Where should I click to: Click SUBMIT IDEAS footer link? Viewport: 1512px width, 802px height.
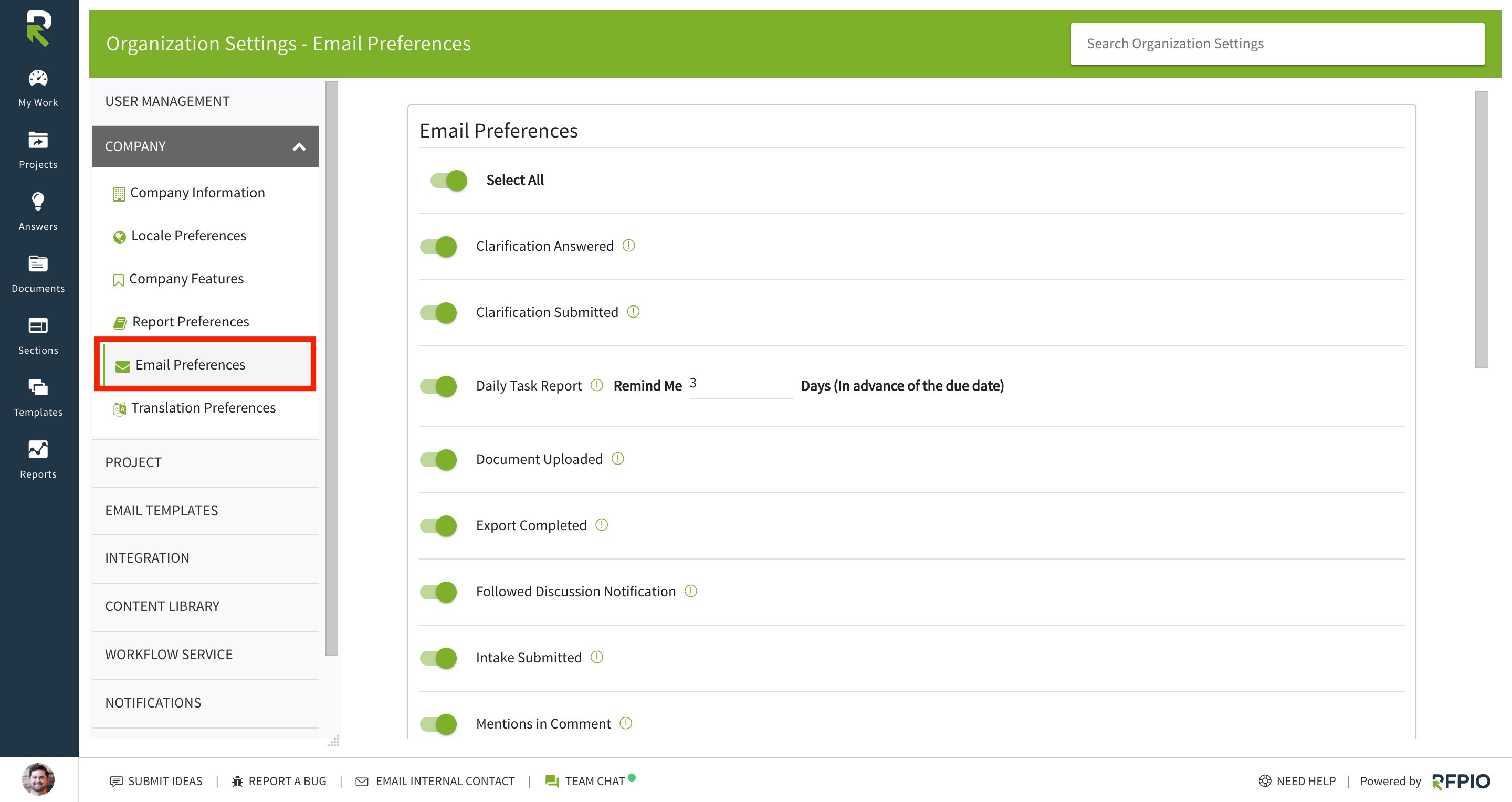(x=165, y=782)
